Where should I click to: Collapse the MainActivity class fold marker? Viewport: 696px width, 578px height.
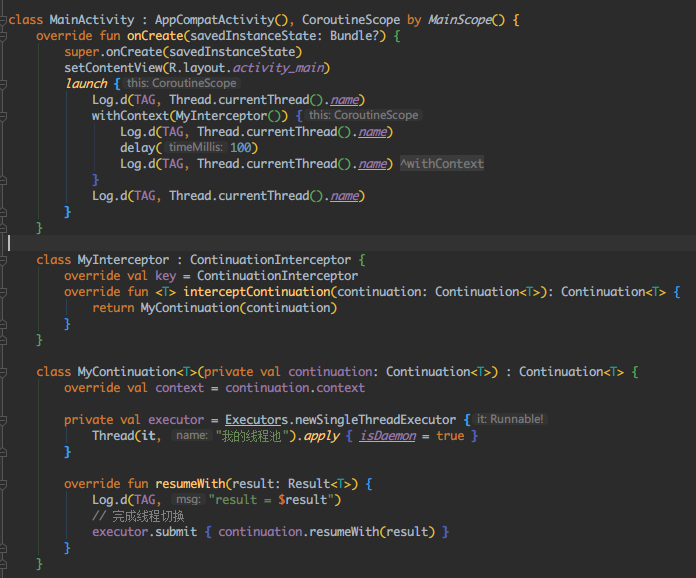tap(3, 20)
